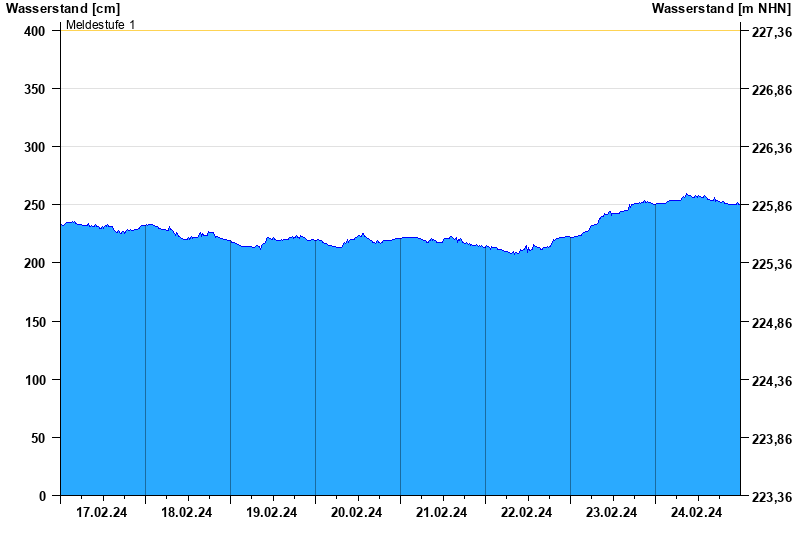Click the Wasserstand [cm] axis title
Screen dimensions: 800x550
click(x=62, y=8)
